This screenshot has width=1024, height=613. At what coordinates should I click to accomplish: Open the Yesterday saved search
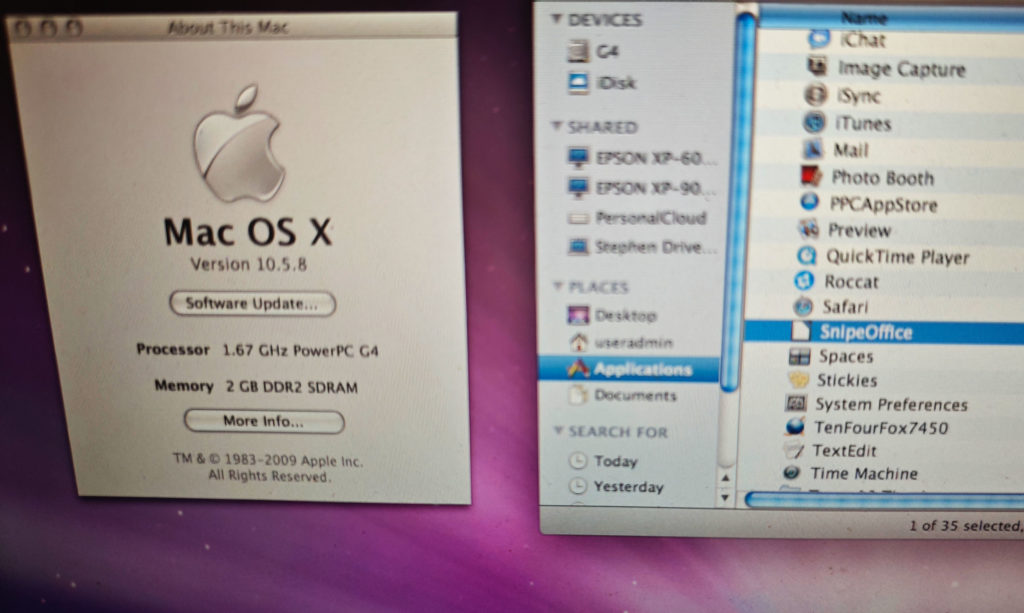click(628, 487)
